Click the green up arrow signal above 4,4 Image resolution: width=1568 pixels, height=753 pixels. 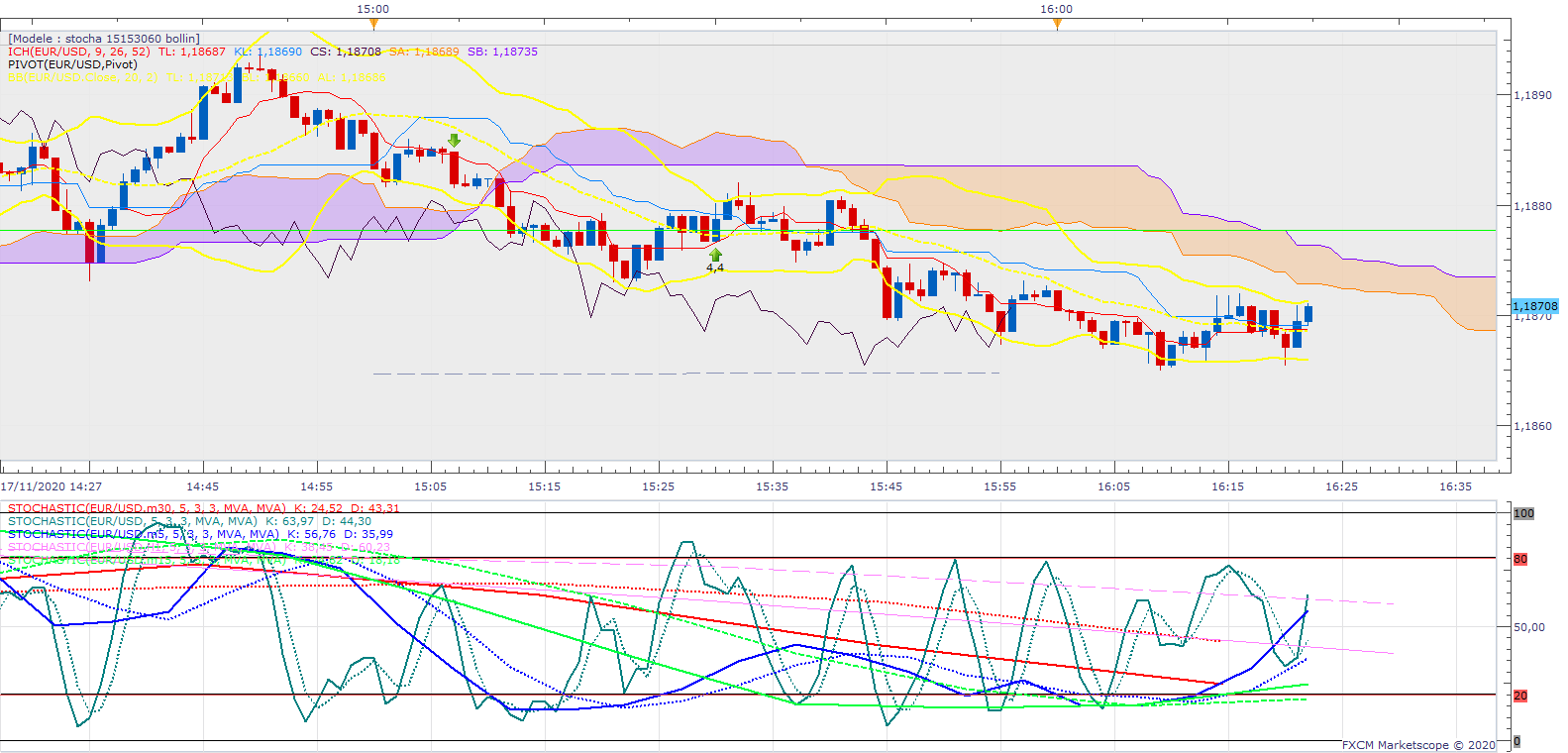click(715, 256)
